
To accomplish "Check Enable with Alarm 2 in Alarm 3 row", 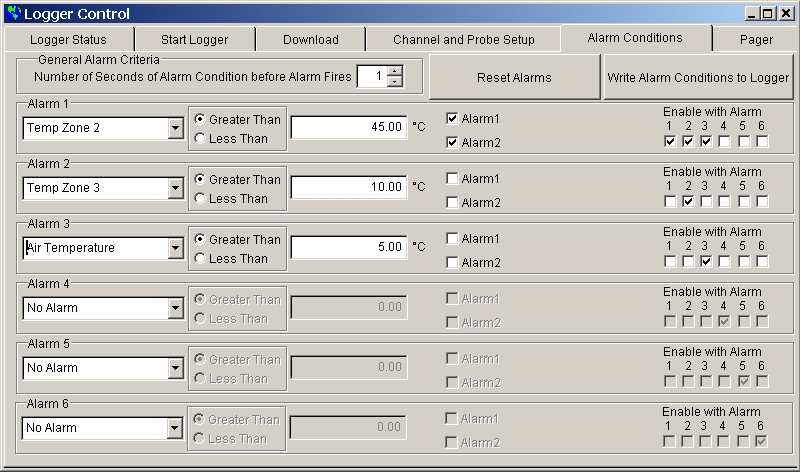I will 688,262.
